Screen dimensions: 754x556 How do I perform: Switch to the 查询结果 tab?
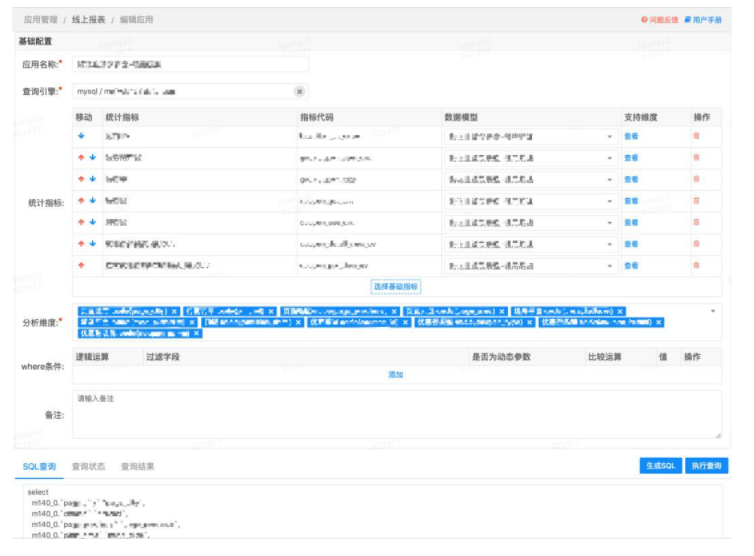[137, 466]
